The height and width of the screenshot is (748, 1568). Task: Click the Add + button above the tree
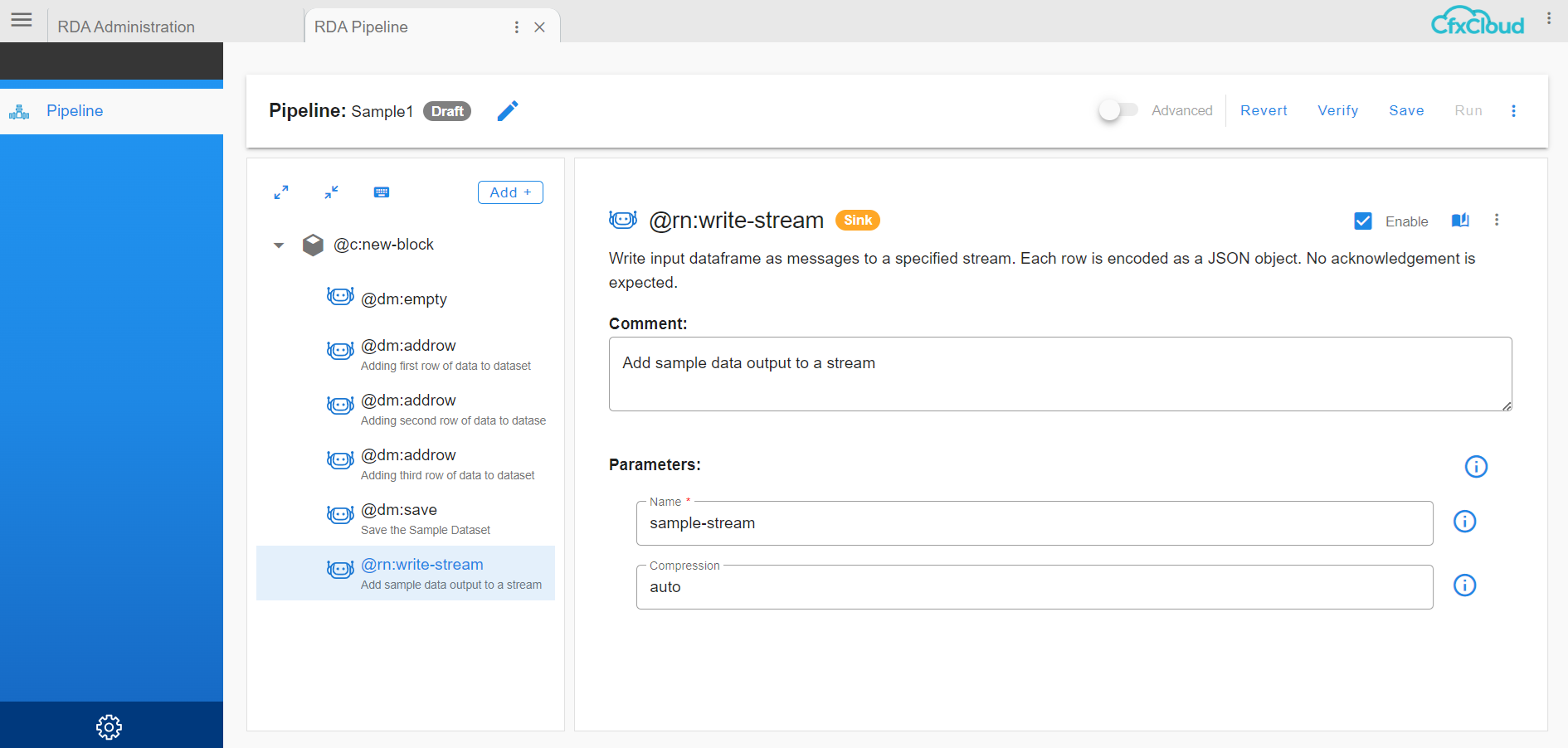point(509,192)
